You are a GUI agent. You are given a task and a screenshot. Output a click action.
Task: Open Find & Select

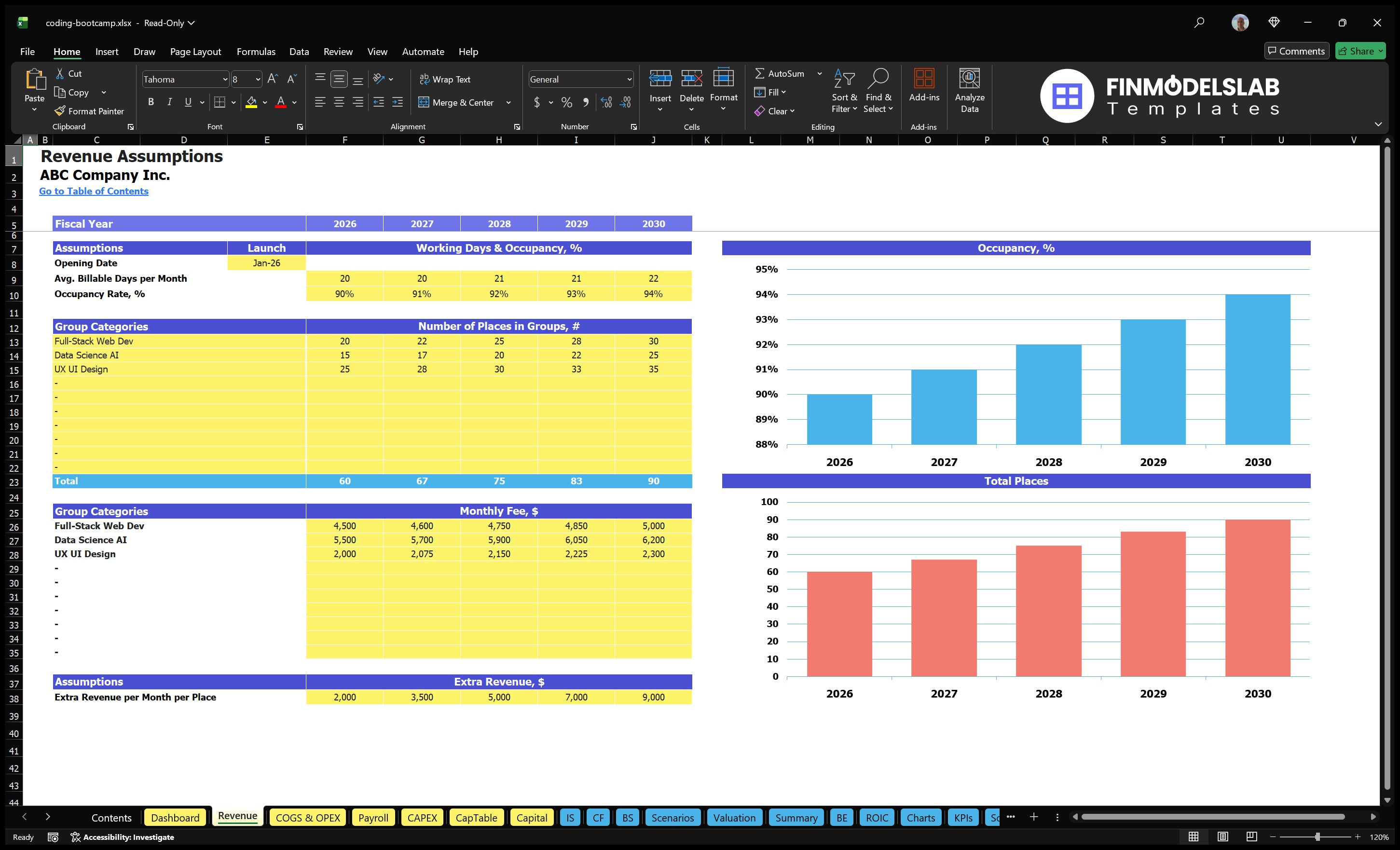pyautogui.click(x=878, y=90)
